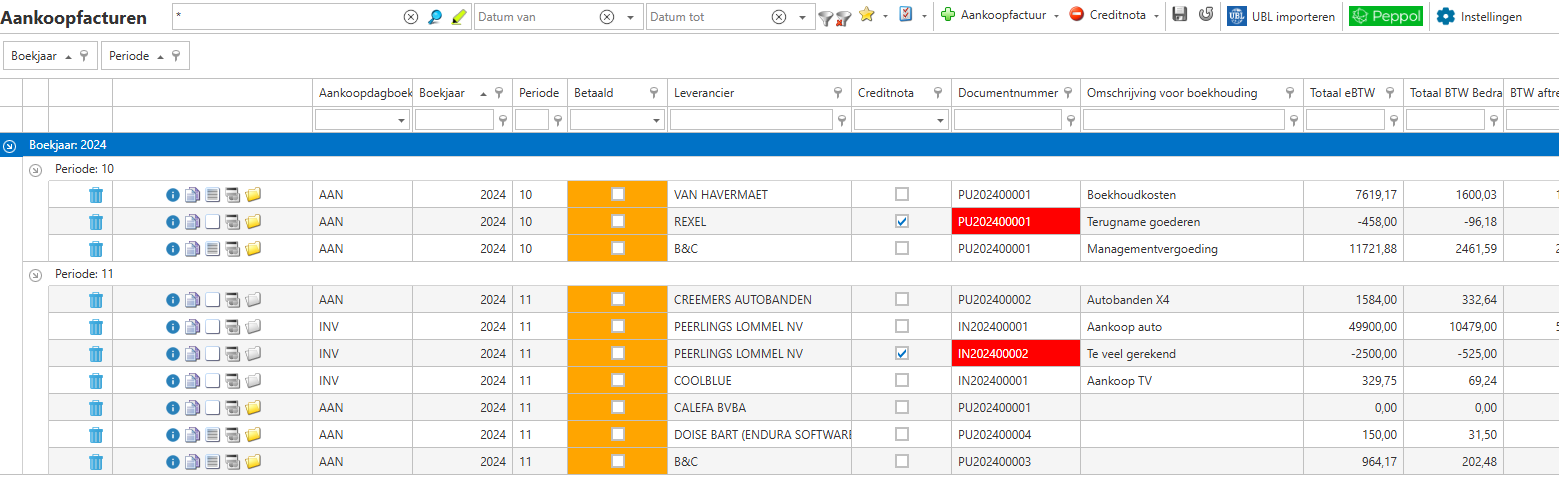Copy the Aankoop auto invoice row
The height and width of the screenshot is (497, 1559).
pyautogui.click(x=192, y=327)
